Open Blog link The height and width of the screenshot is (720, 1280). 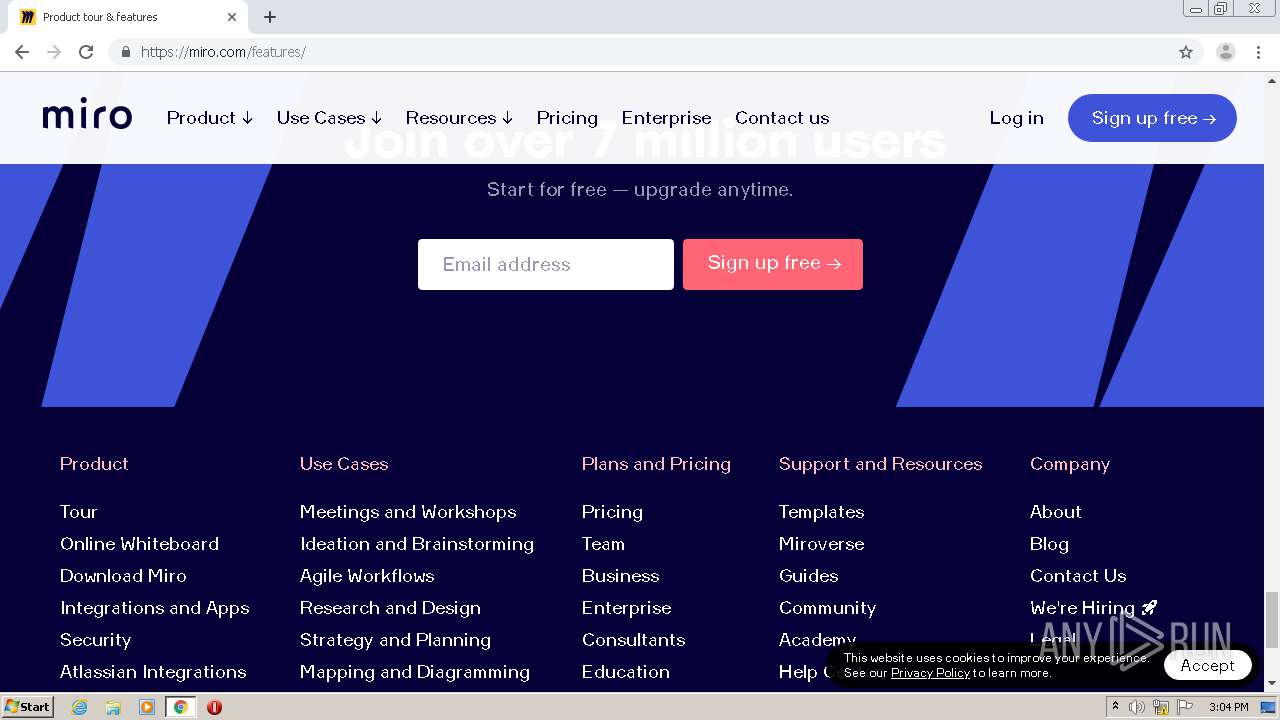(1049, 544)
